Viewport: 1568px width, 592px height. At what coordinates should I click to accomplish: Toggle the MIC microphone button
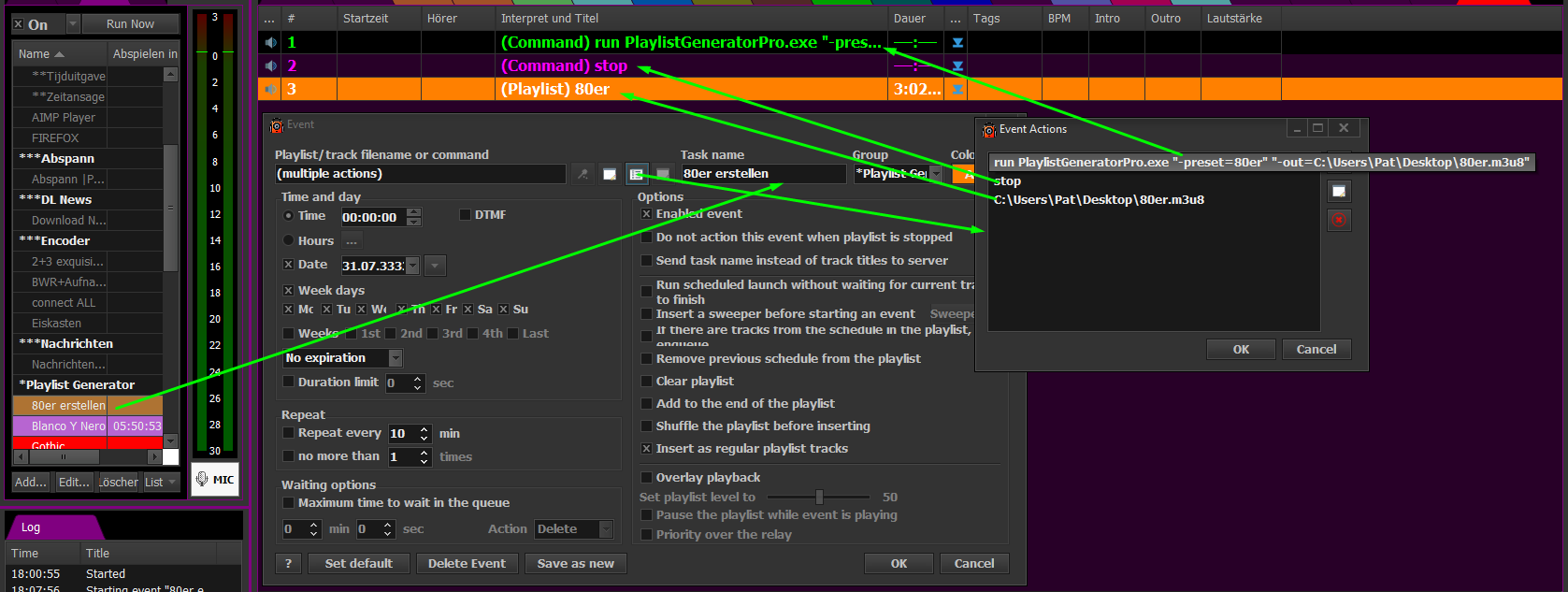pyautogui.click(x=215, y=480)
